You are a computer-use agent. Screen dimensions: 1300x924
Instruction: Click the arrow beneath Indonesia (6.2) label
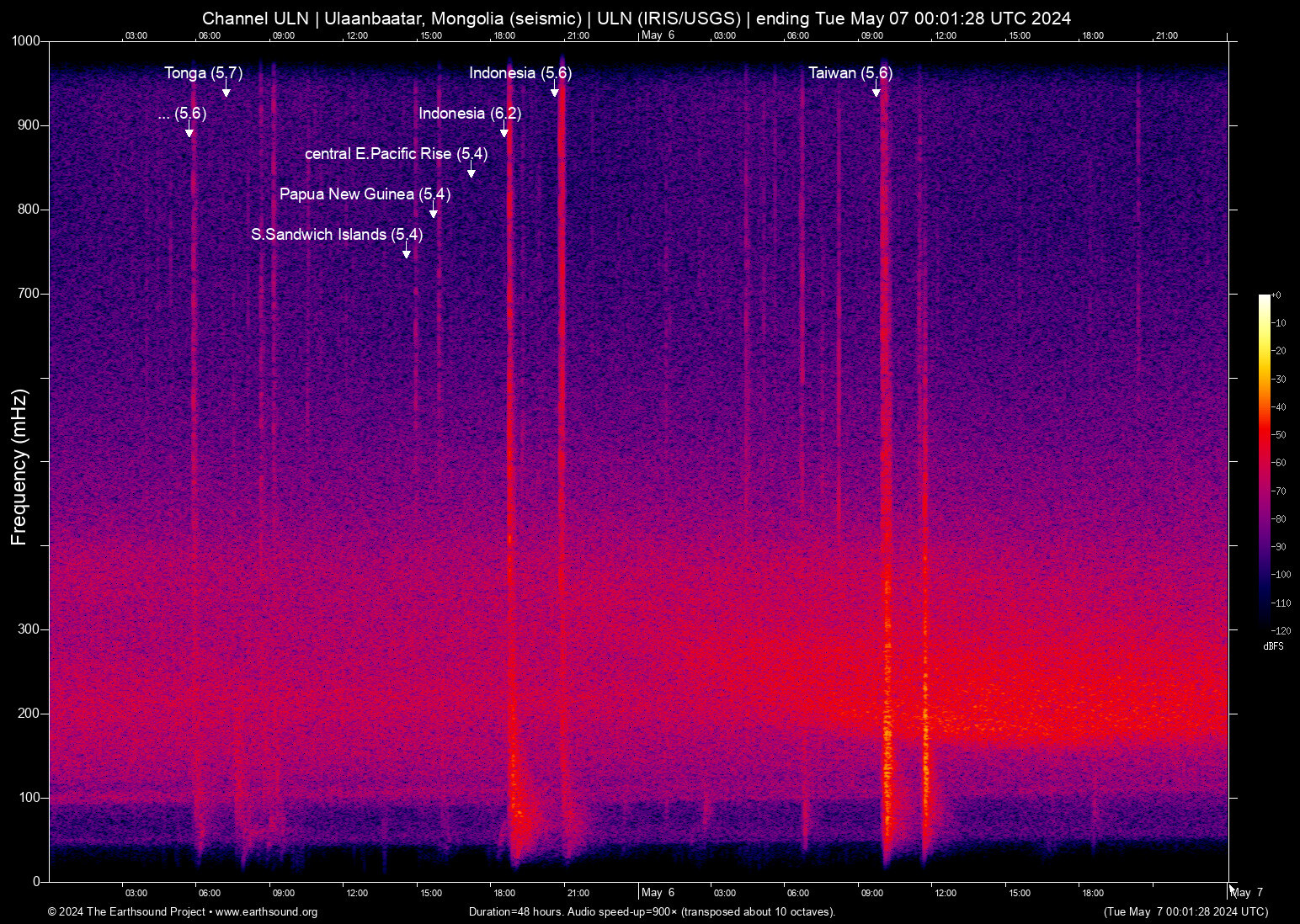[503, 131]
